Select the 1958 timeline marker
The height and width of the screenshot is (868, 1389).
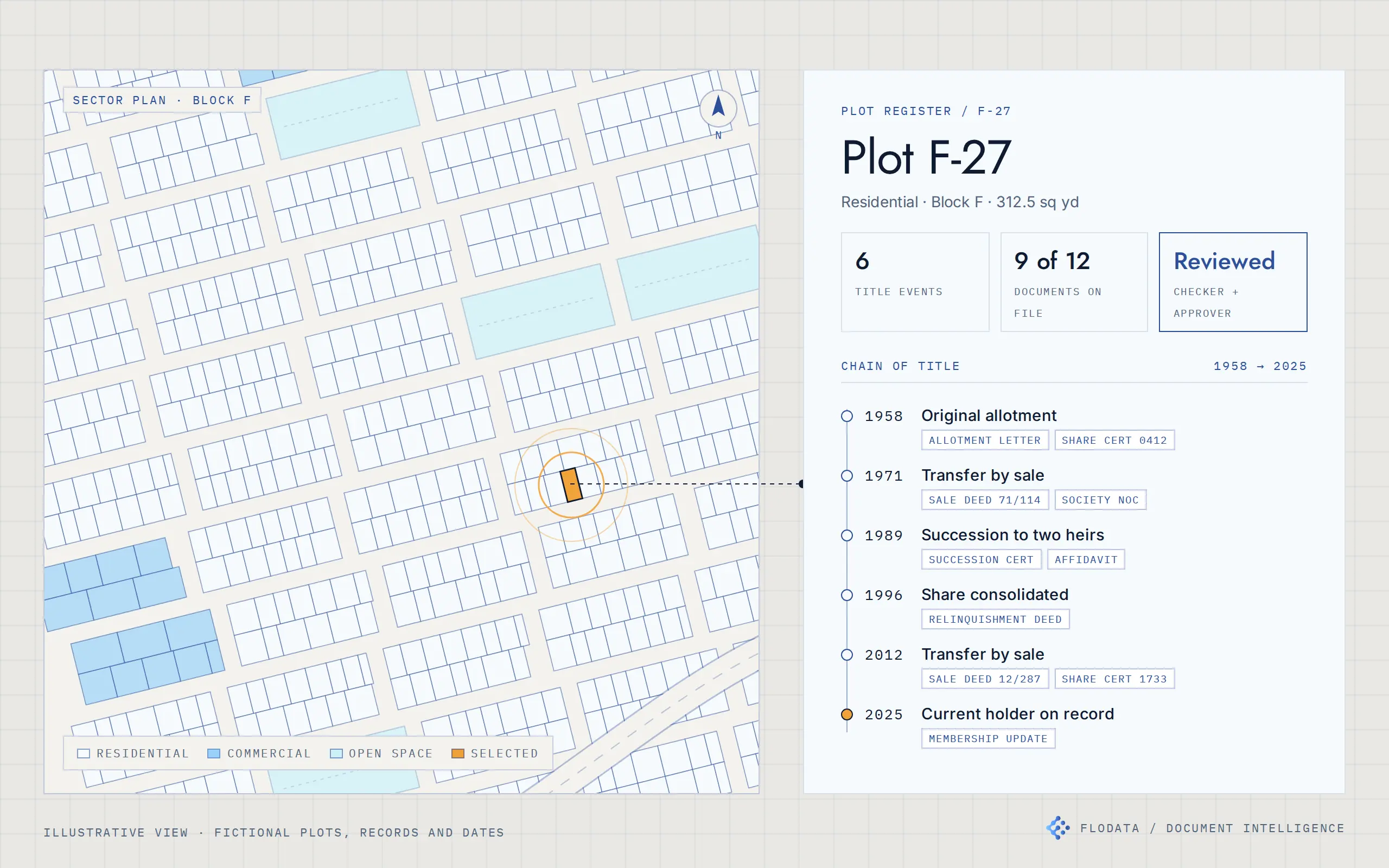point(846,416)
